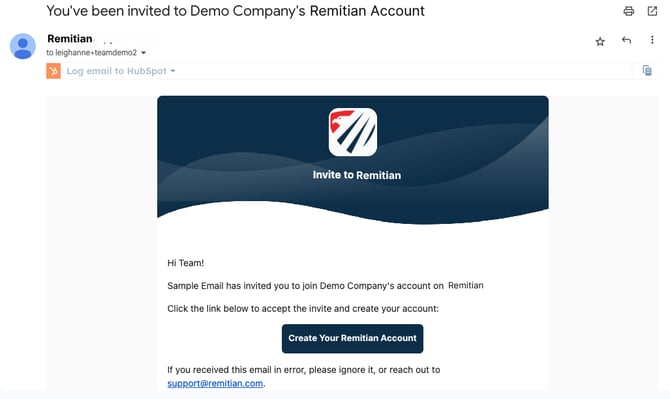Open the three-dot more options menu
670x399 pixels.
pos(652,40)
